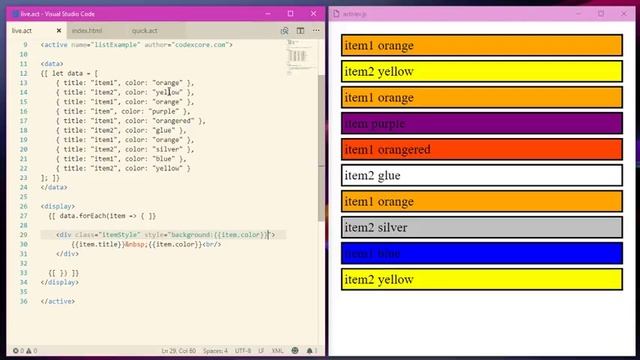This screenshot has height=360, width=640.
Task: Click the Ln 29, Col 80 status entry
Action: (178, 351)
